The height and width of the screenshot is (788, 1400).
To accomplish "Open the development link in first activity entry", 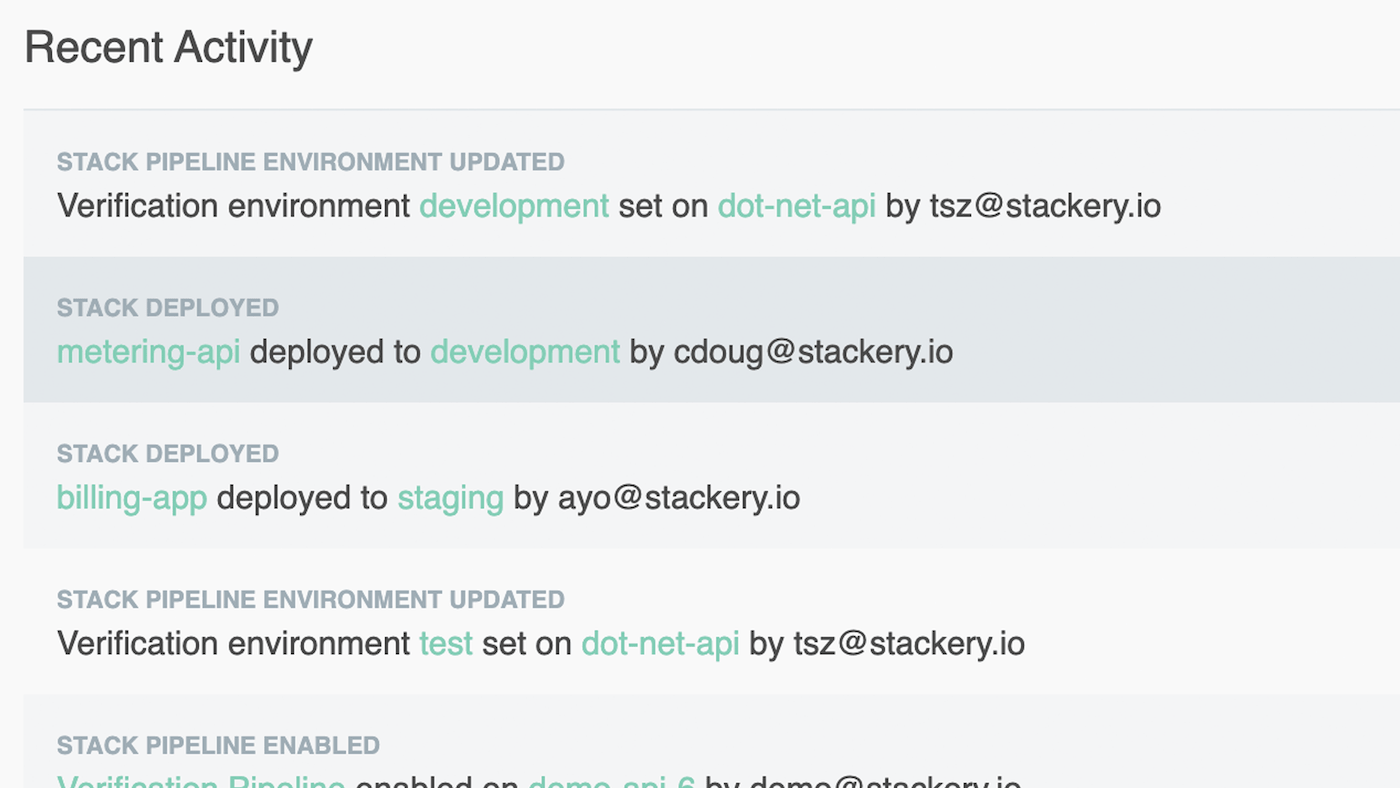I will (x=514, y=206).
